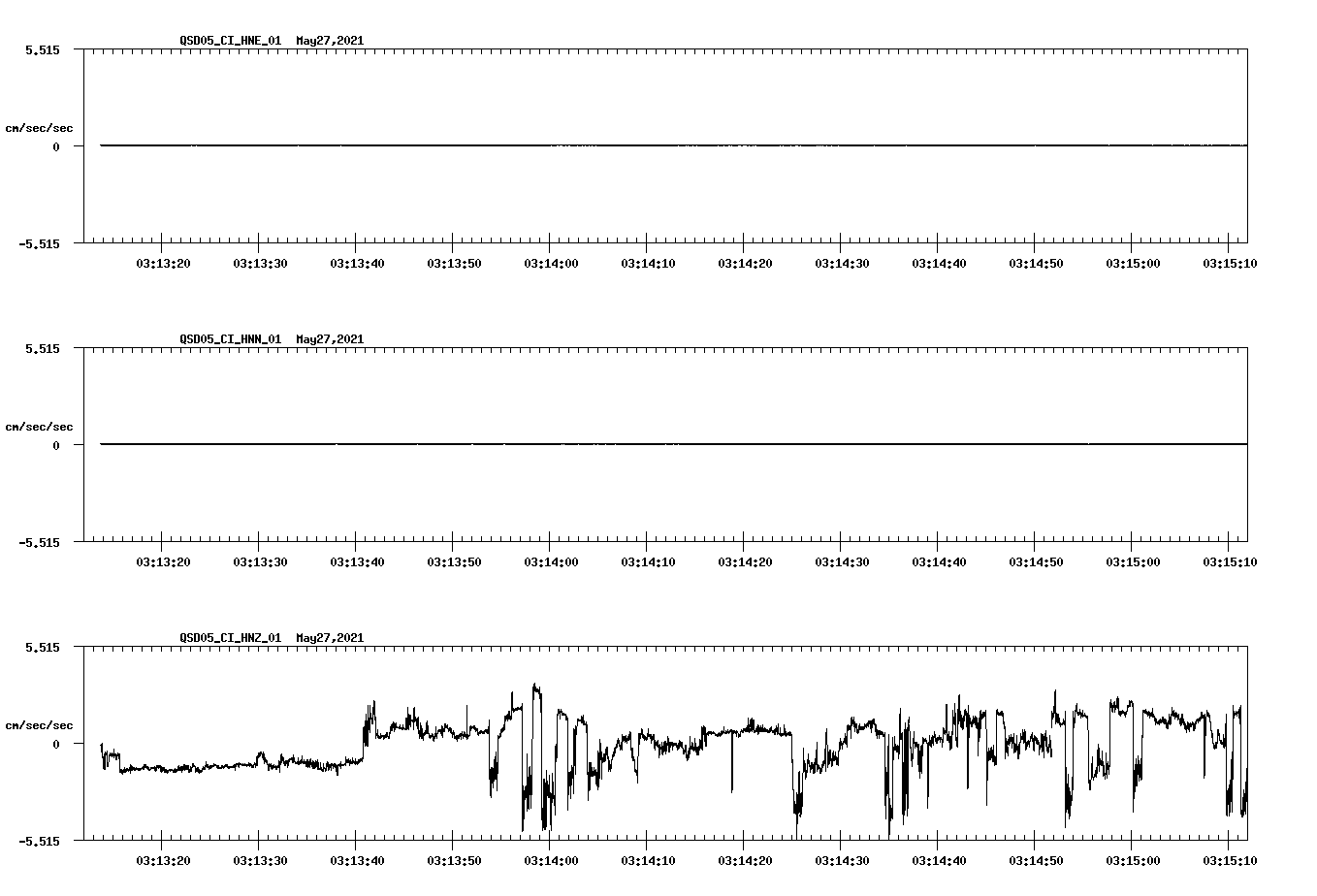Select the 03:14:00 time label under HNZ plot
Screen dimensions: 1317x896
tap(550, 861)
